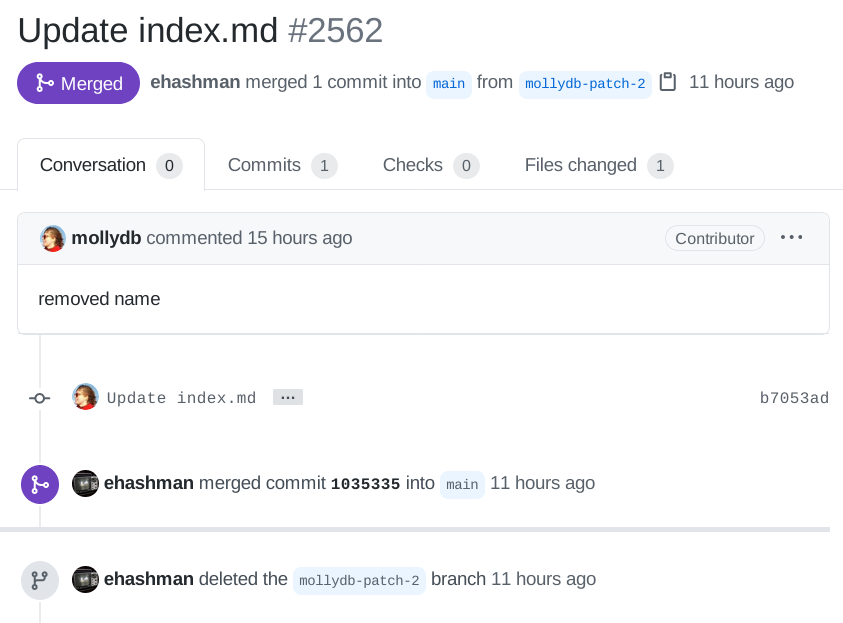
Task: Click the commit node icon beside Update index.md
Action: pos(40,398)
